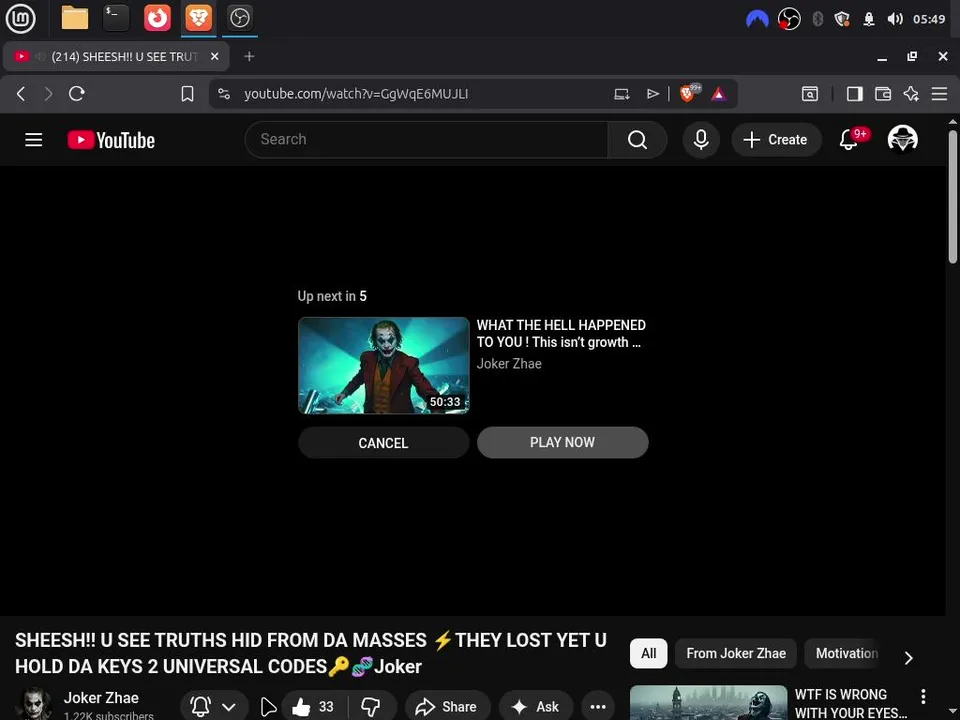Open Brave Wallet icon

point(882,94)
